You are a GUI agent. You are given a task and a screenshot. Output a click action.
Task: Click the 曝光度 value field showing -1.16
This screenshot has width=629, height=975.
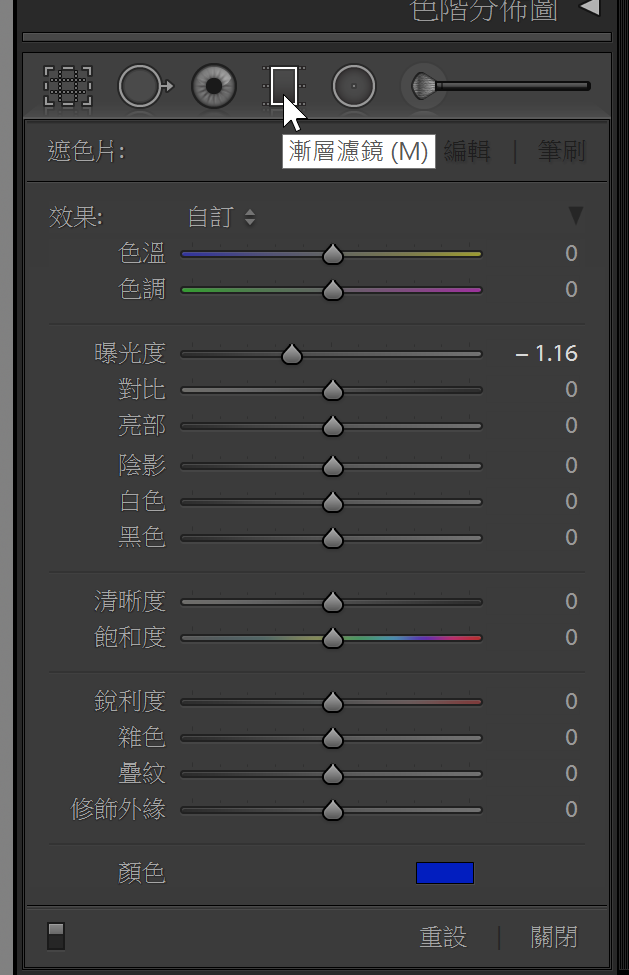click(547, 354)
